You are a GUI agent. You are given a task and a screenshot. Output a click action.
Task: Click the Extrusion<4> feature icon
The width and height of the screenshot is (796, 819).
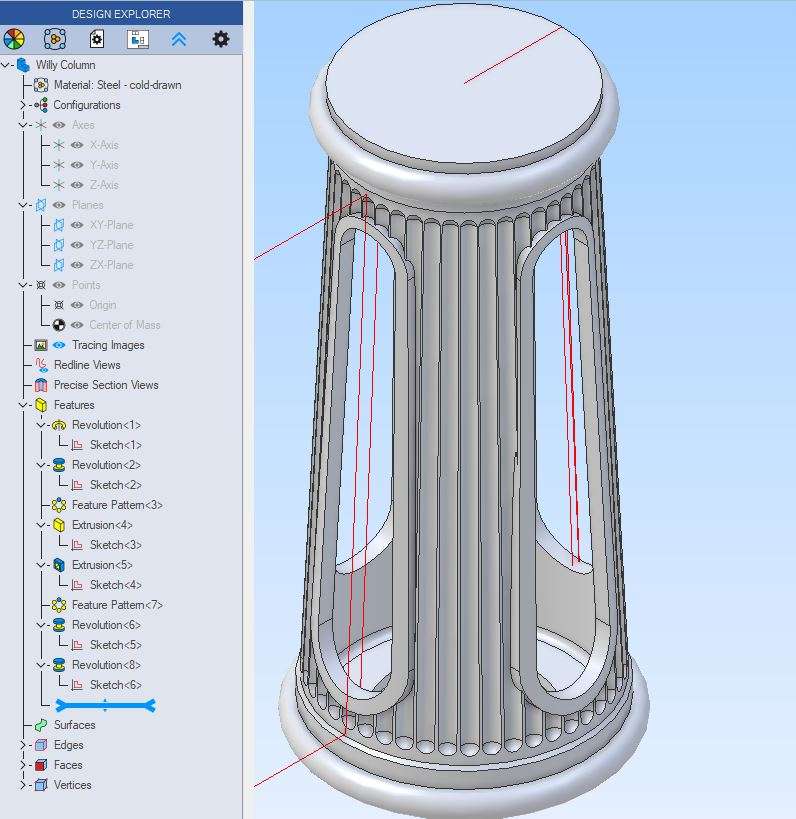[59, 525]
